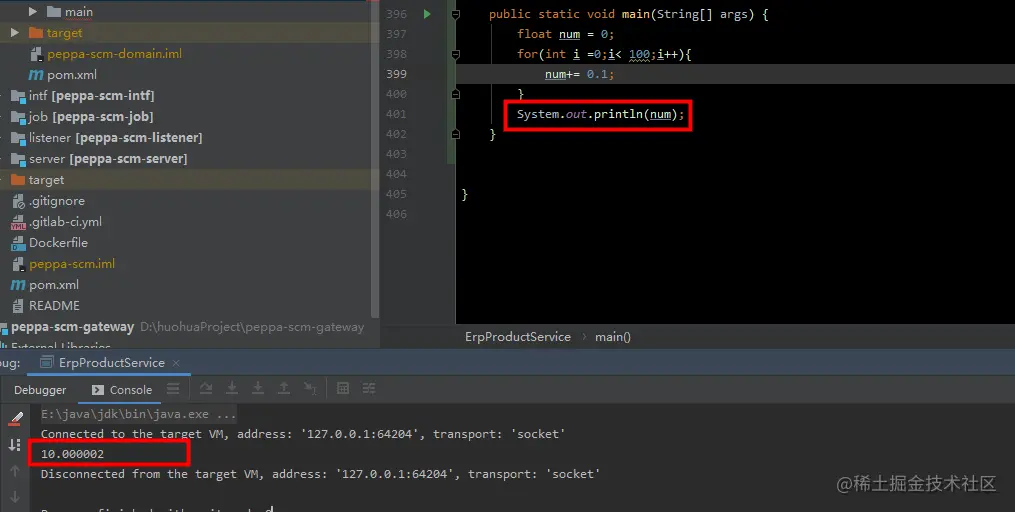The image size is (1015, 512).
Task: Click peppa-scm-domain.iml module file icon
Action: [36, 54]
